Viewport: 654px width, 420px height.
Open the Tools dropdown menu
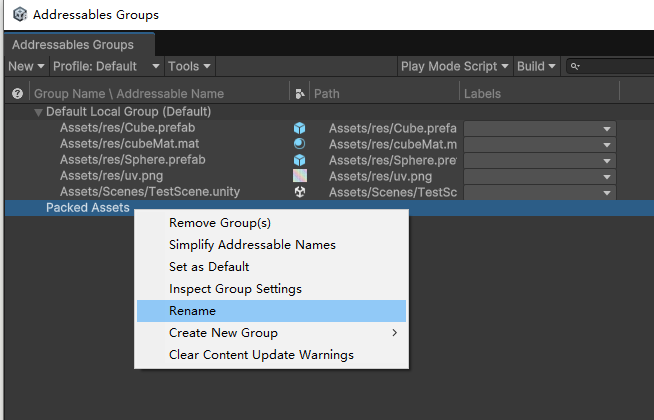(x=189, y=66)
